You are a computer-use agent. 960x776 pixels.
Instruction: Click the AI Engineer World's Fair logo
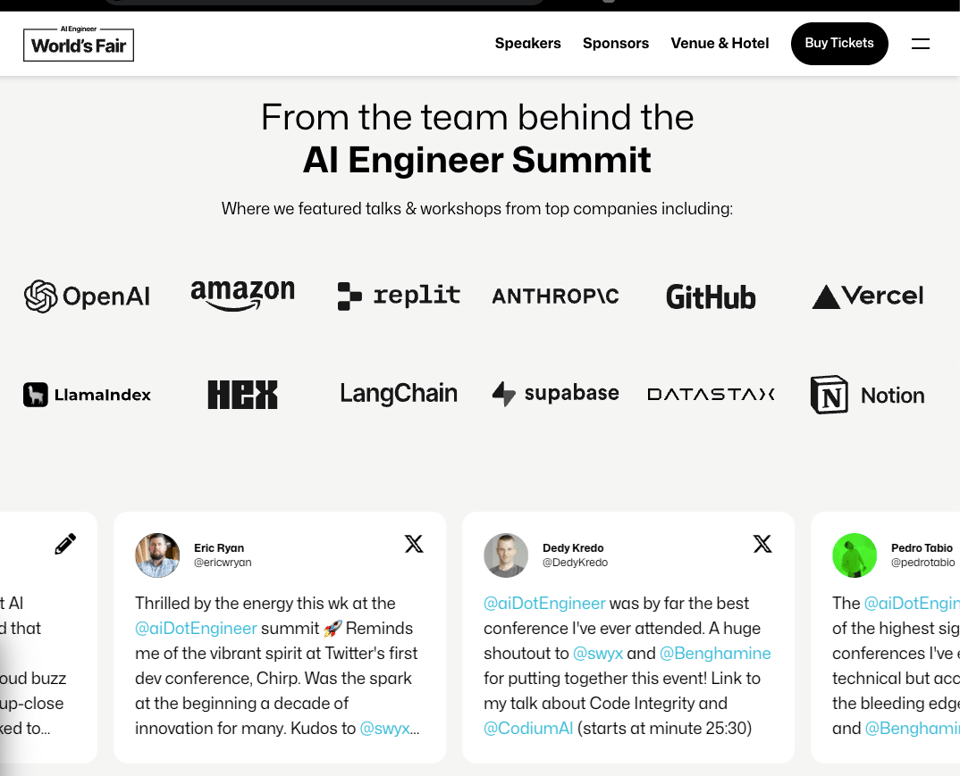pyautogui.click(x=78, y=44)
